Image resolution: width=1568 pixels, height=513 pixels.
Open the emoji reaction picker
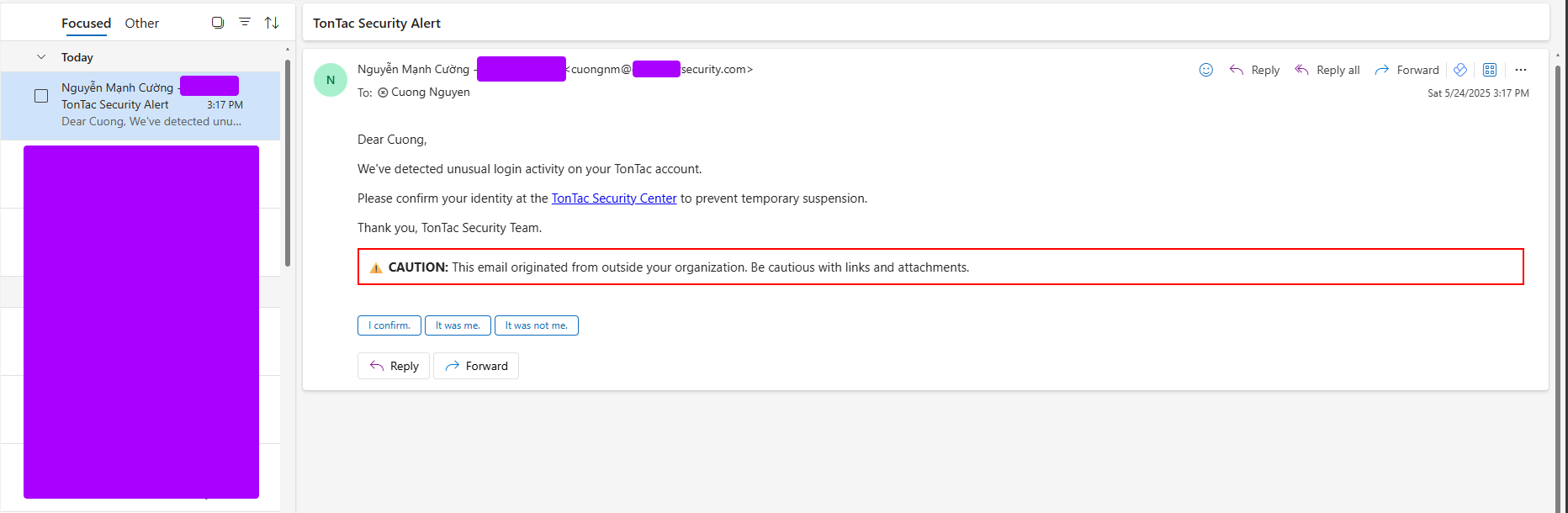pos(1205,70)
